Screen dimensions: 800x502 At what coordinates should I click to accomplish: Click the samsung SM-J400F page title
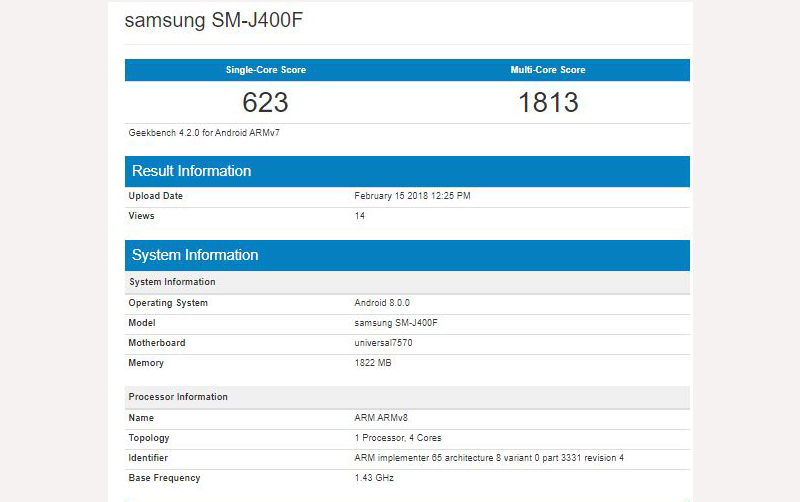coord(213,20)
